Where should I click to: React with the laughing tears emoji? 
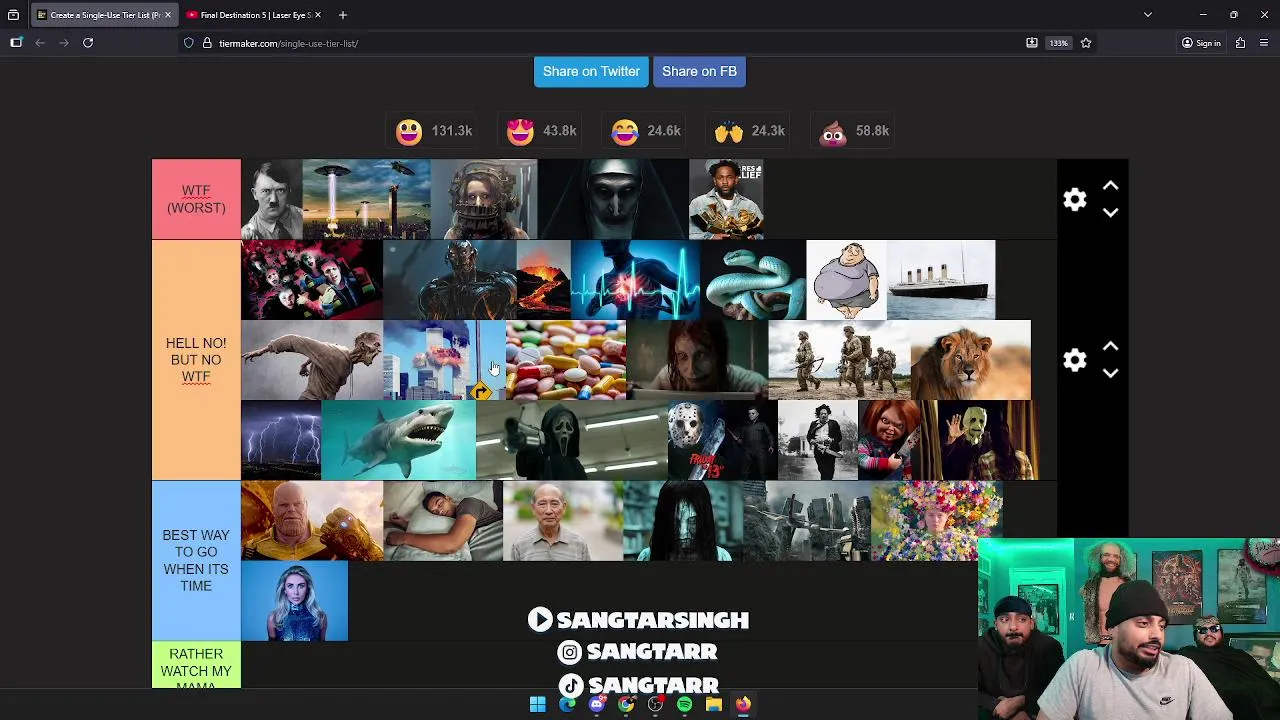pos(625,131)
